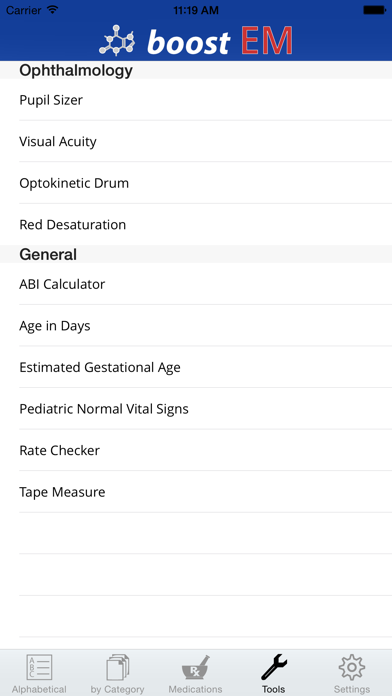This screenshot has height=696, width=392.
Task: Open Red Desaturation test
Action: point(196,225)
